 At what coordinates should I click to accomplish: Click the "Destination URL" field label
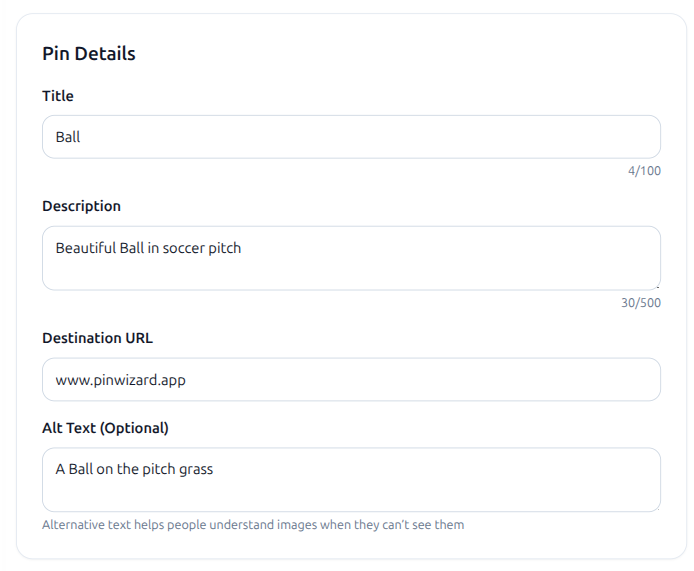point(97,338)
